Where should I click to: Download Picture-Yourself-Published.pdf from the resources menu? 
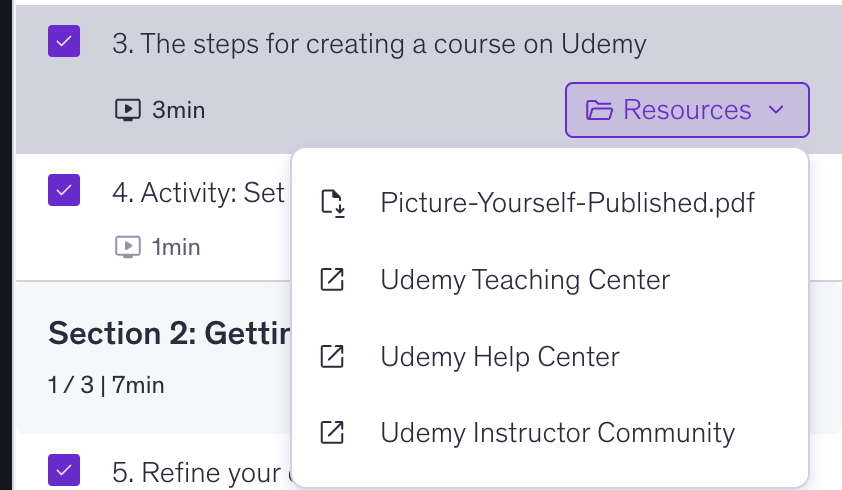[567, 203]
